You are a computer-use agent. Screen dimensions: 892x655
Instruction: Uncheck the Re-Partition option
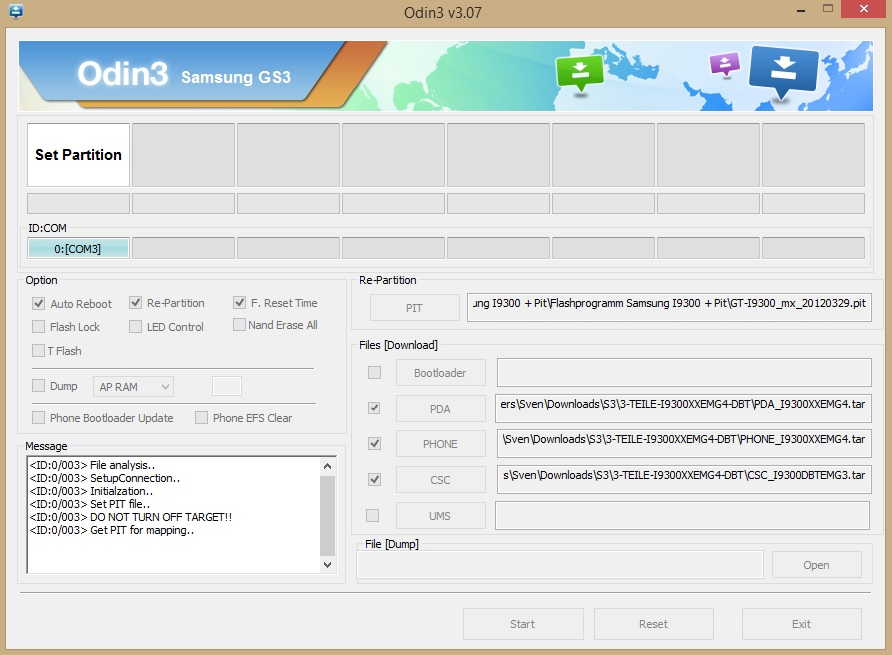click(x=135, y=303)
